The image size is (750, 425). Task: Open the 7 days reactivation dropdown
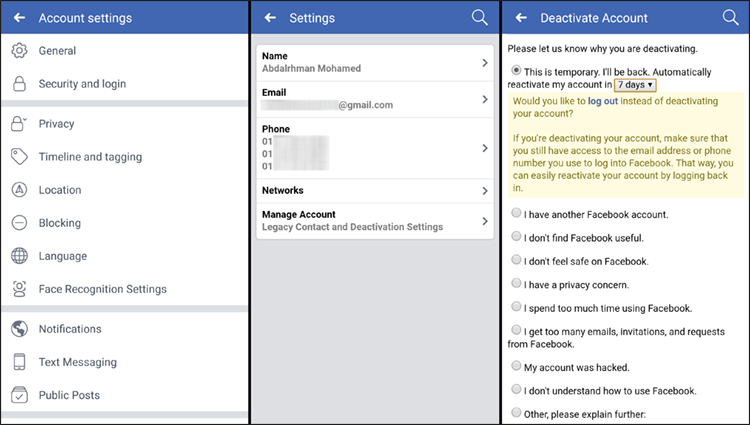pyautogui.click(x=635, y=85)
